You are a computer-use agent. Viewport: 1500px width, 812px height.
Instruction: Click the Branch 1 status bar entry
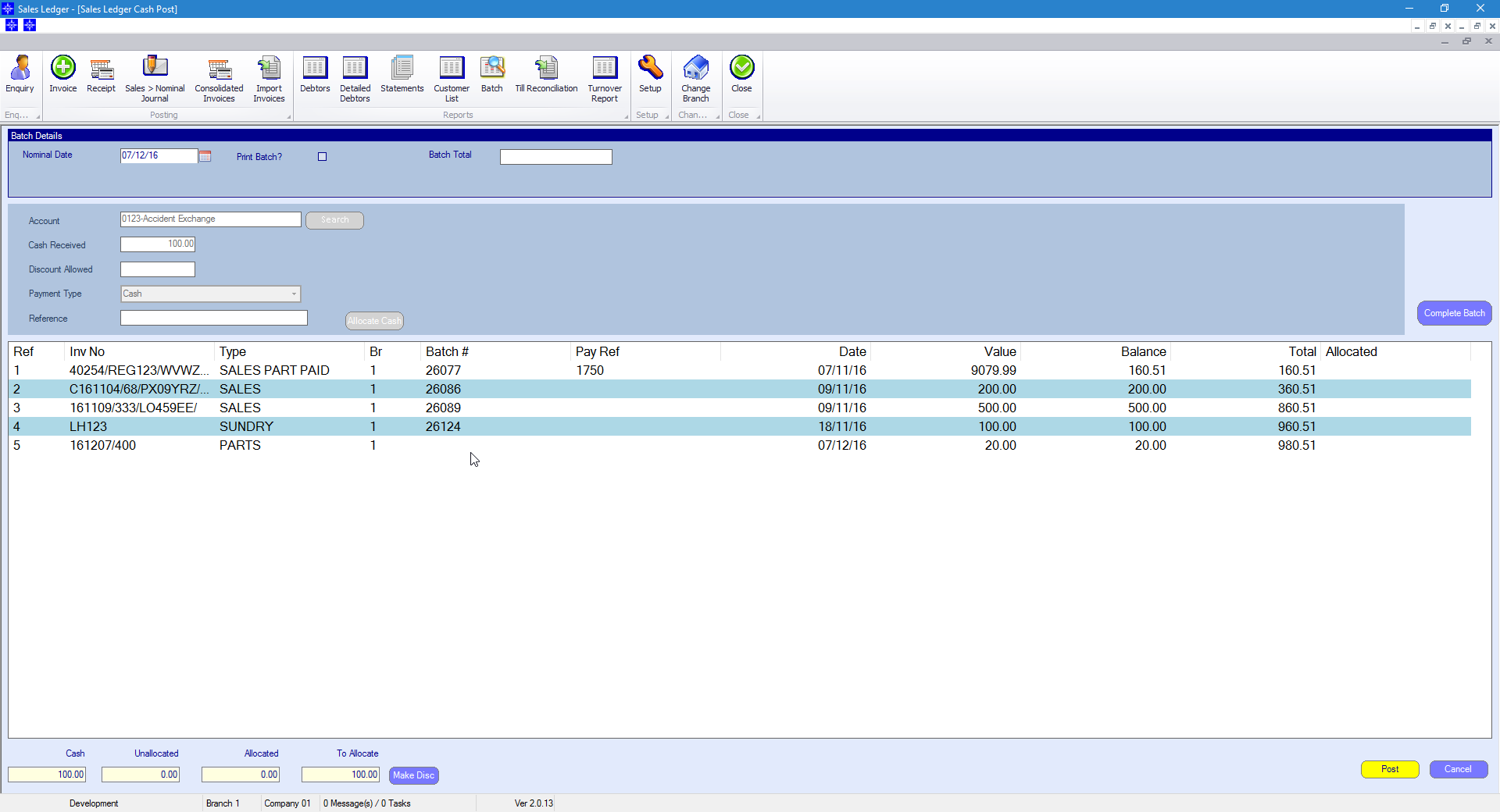(x=223, y=803)
